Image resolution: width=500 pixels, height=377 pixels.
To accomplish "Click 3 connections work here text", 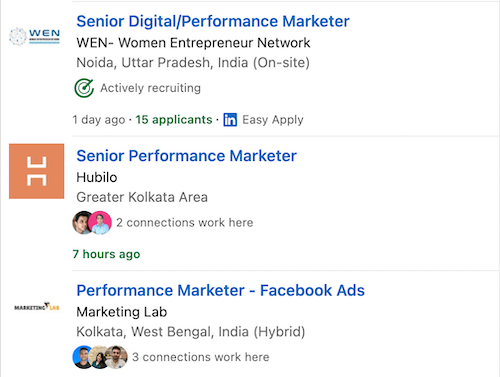I will click(x=201, y=357).
